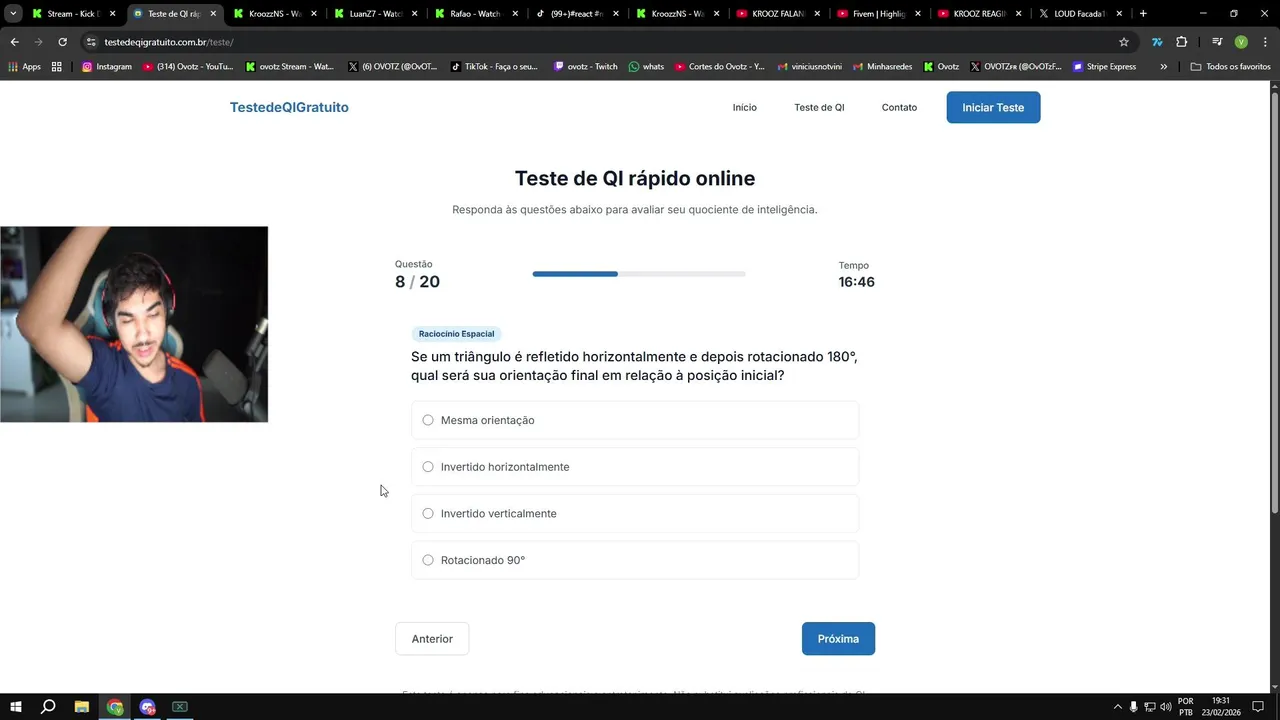Reload the page with the refresh icon
The image size is (1280, 720).
62,42
